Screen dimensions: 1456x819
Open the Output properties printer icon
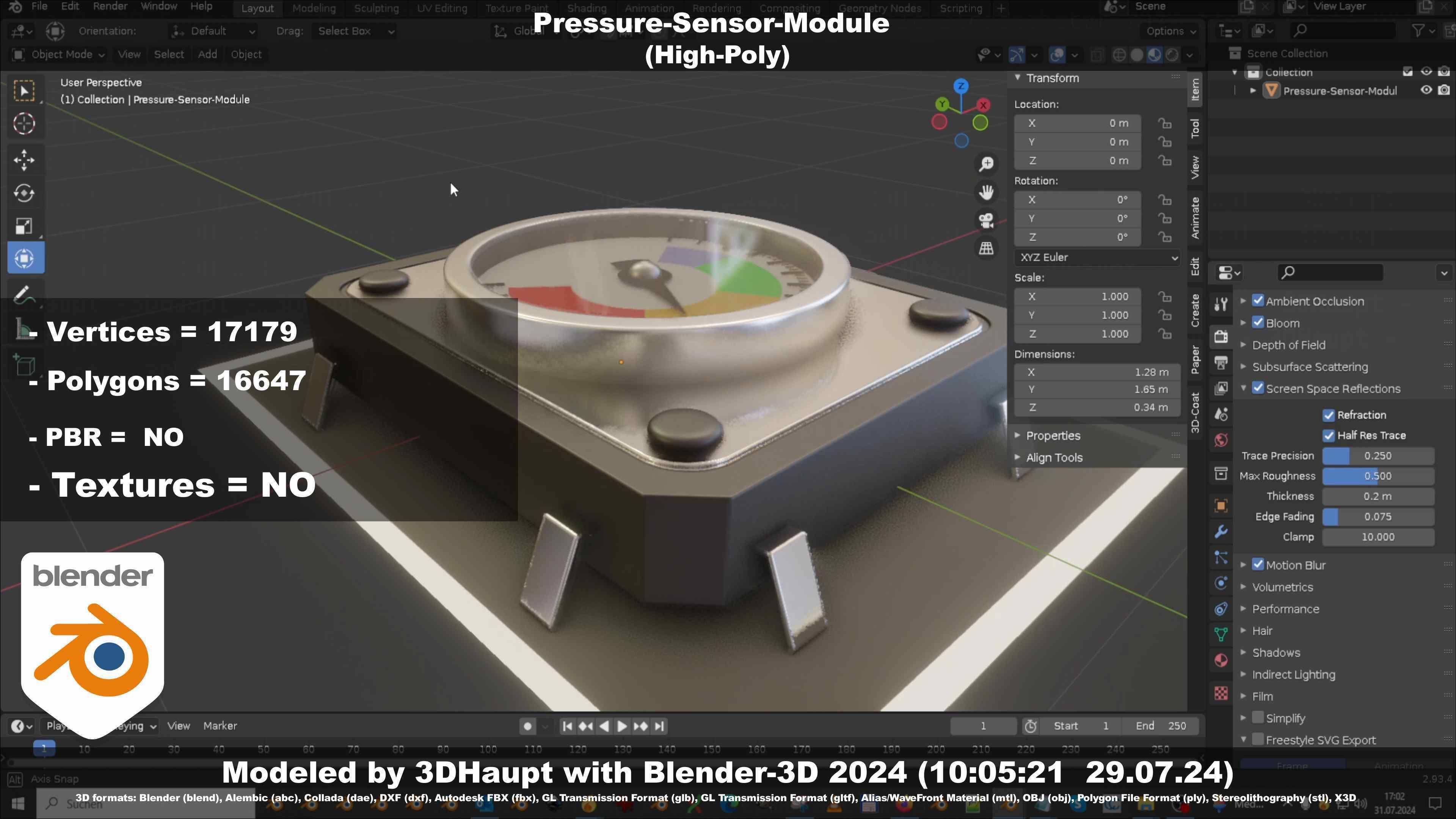pyautogui.click(x=1221, y=362)
